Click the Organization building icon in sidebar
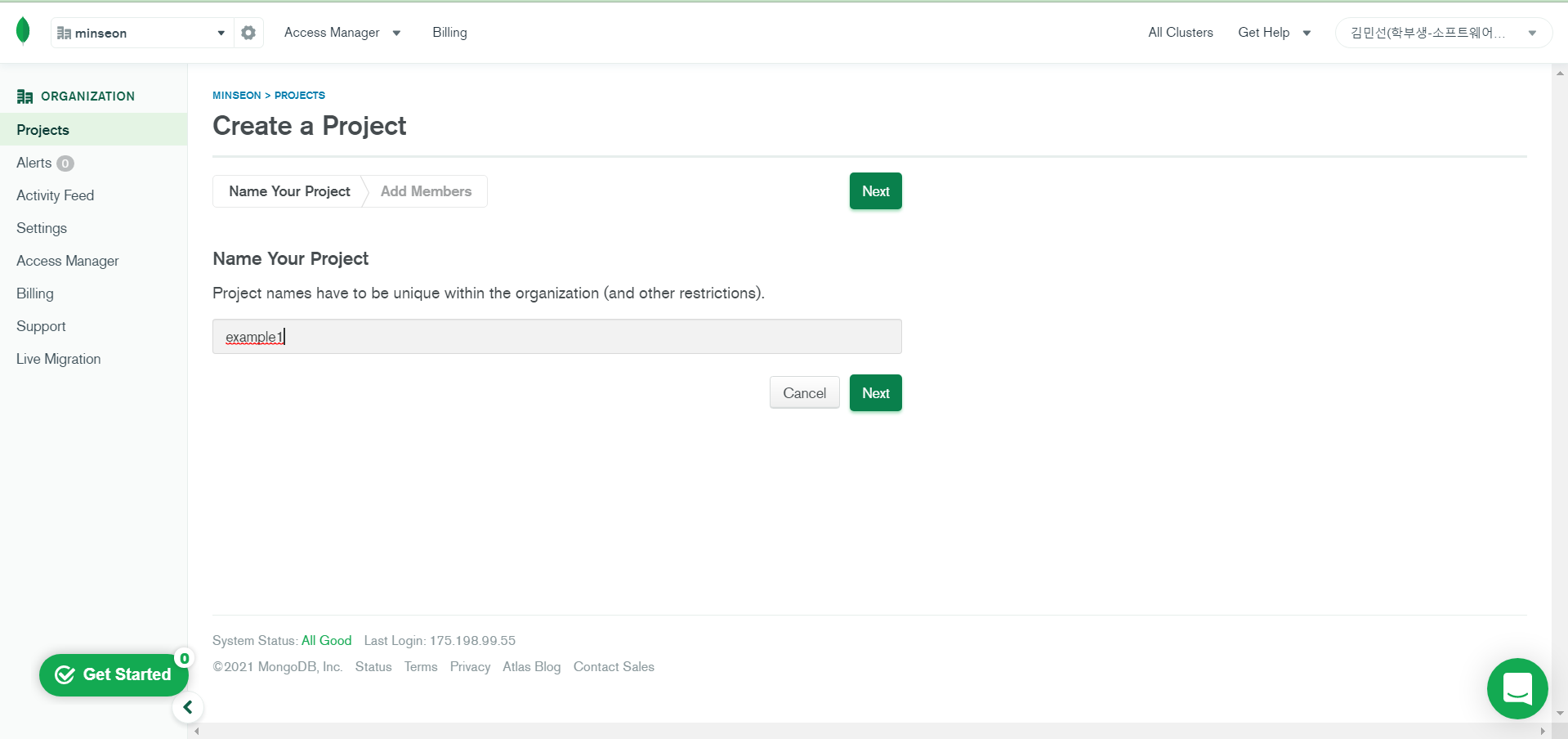This screenshot has height=739, width=1568. tap(25, 96)
